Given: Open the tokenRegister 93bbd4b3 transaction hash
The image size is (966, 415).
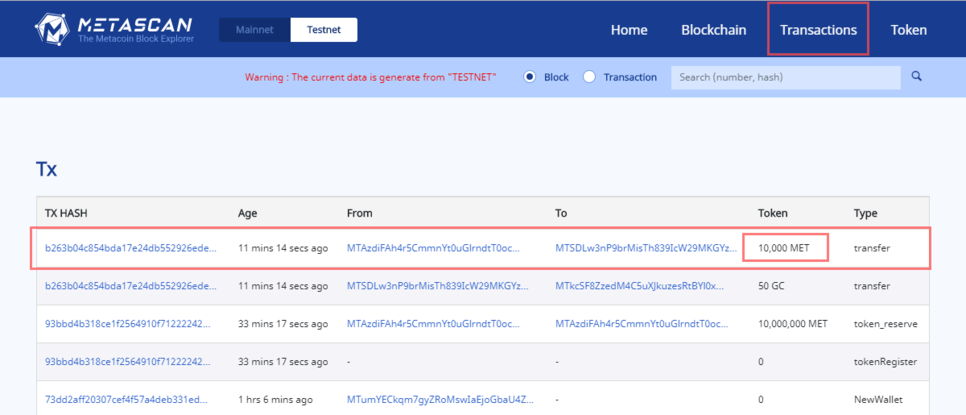Looking at the screenshot, I should pyautogui.click(x=128, y=362).
